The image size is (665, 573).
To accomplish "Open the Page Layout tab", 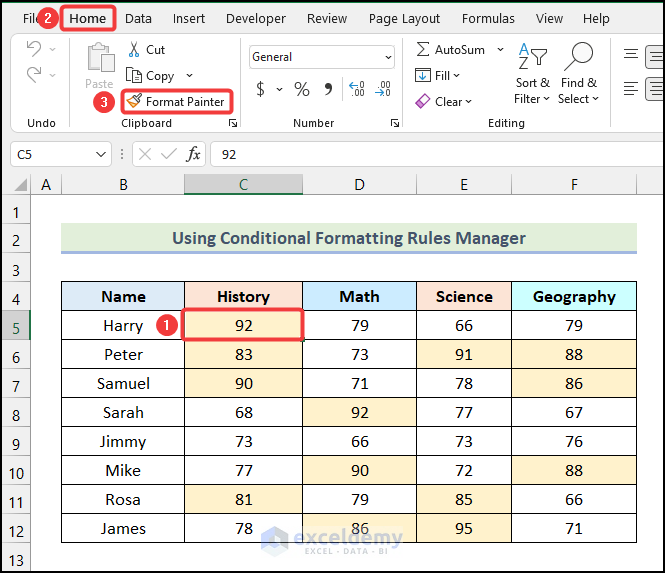I will point(404,18).
